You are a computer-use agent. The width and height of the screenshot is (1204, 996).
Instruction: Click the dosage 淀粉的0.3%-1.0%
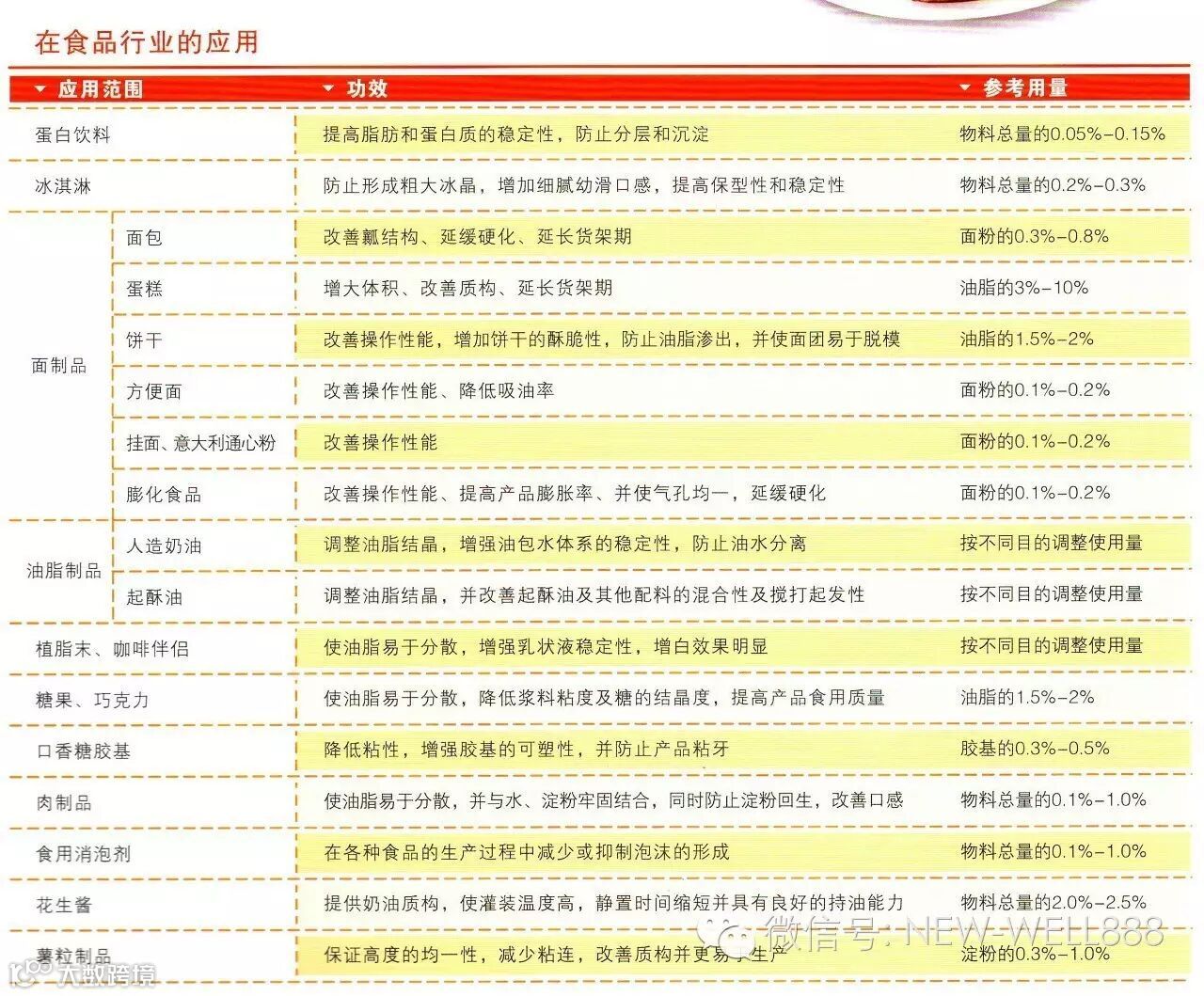tap(1035, 954)
